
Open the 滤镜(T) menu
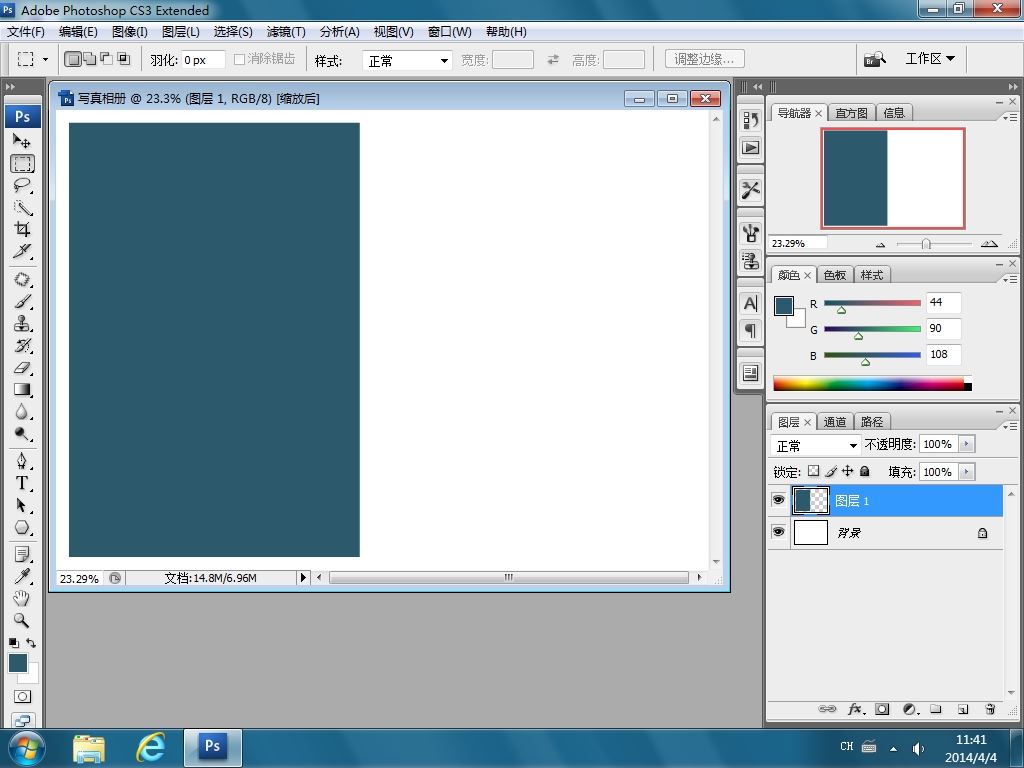[x=286, y=31]
